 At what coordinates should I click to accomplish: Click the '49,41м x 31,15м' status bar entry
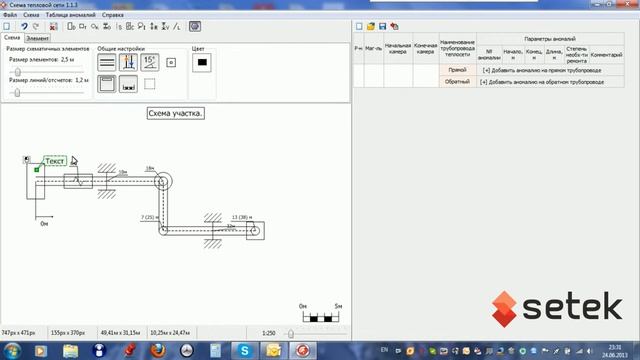[x=120, y=333]
